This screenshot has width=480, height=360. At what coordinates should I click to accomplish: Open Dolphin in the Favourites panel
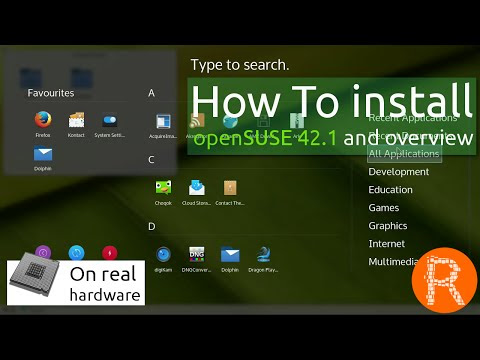click(43, 158)
